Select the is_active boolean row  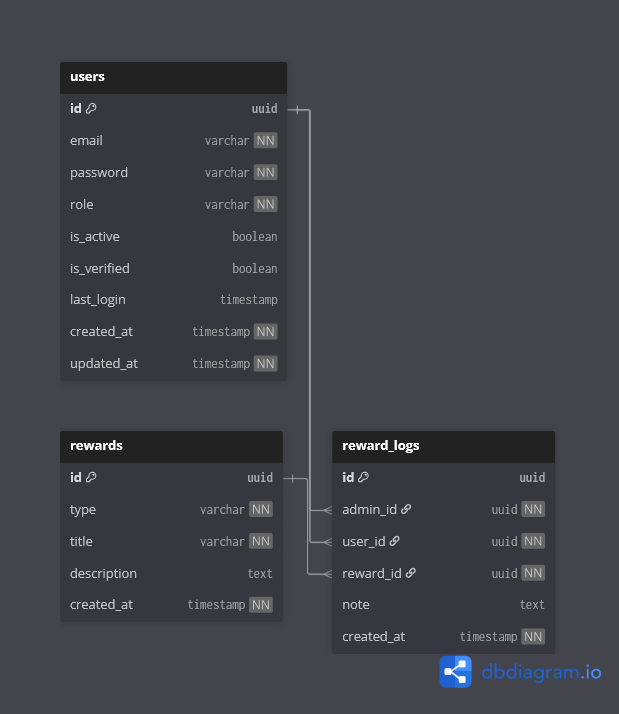tap(173, 237)
